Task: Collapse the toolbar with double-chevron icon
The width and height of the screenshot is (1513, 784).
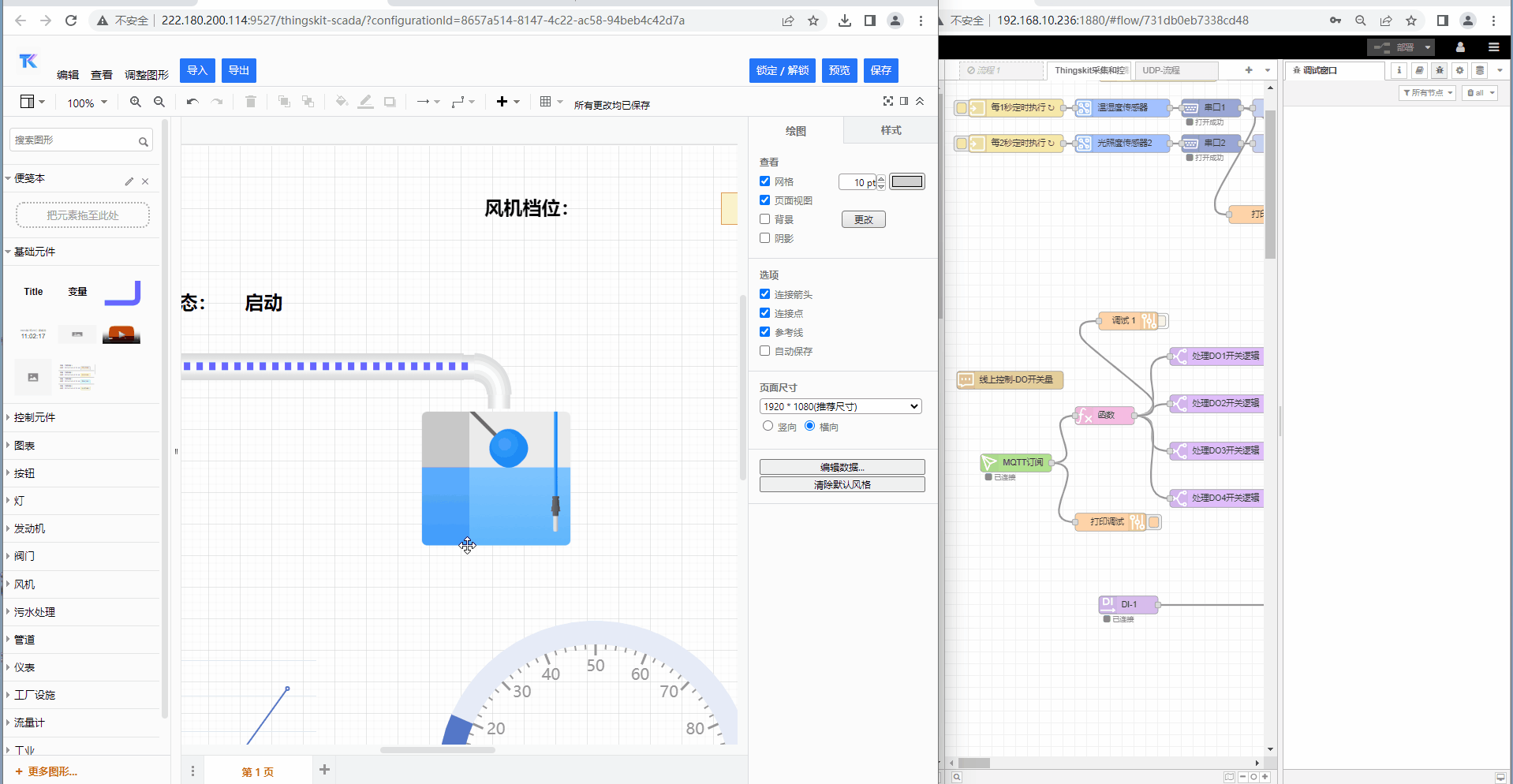Action: pyautogui.click(x=920, y=101)
